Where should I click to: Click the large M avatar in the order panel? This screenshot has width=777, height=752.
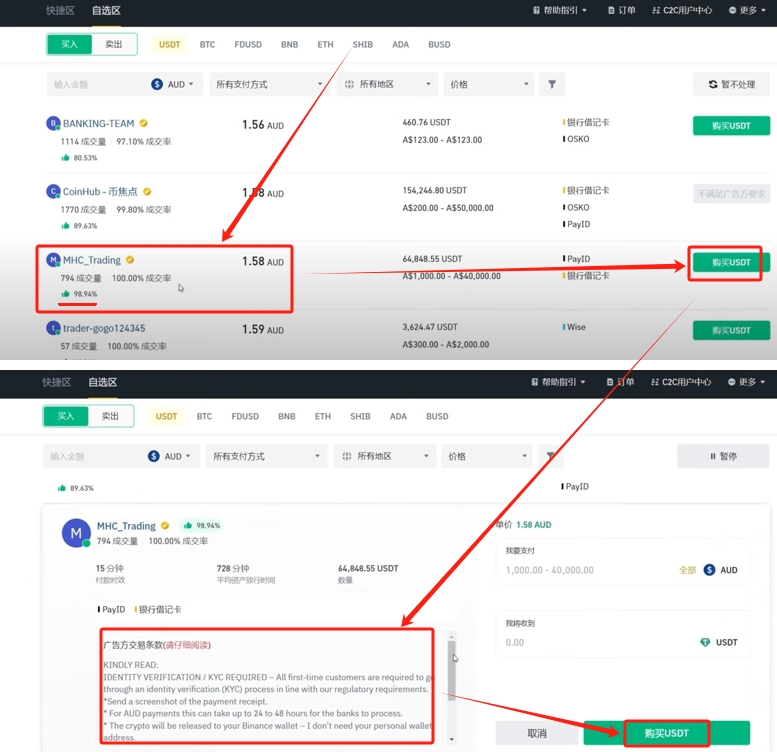point(76,533)
